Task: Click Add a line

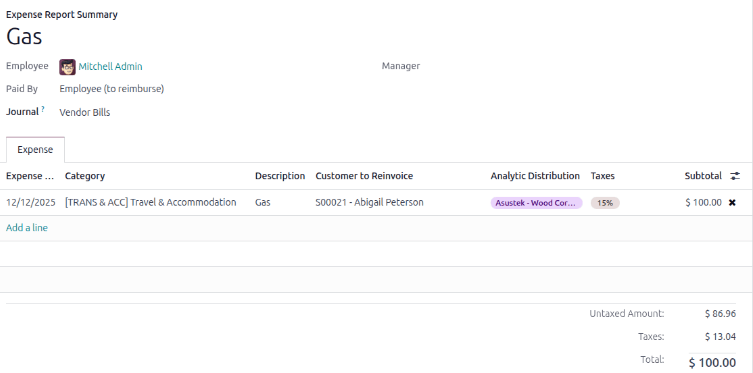Action: [x=27, y=228]
